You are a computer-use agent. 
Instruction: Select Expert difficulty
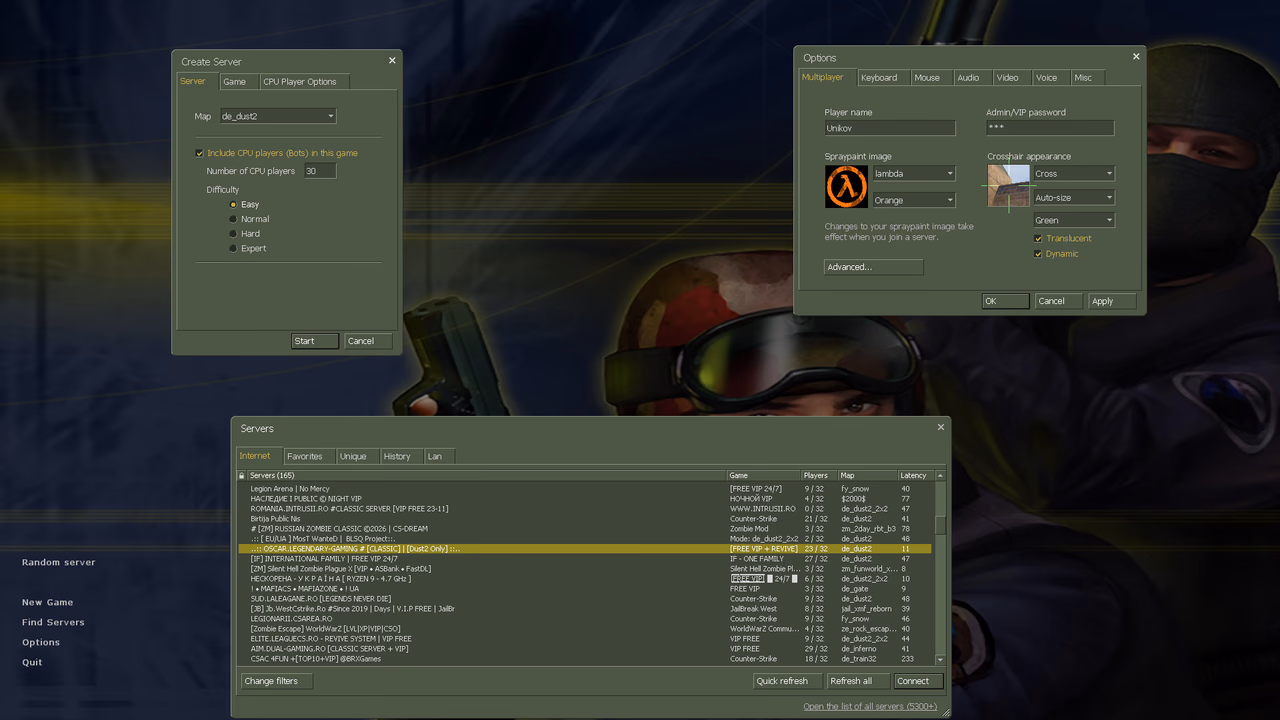click(233, 248)
